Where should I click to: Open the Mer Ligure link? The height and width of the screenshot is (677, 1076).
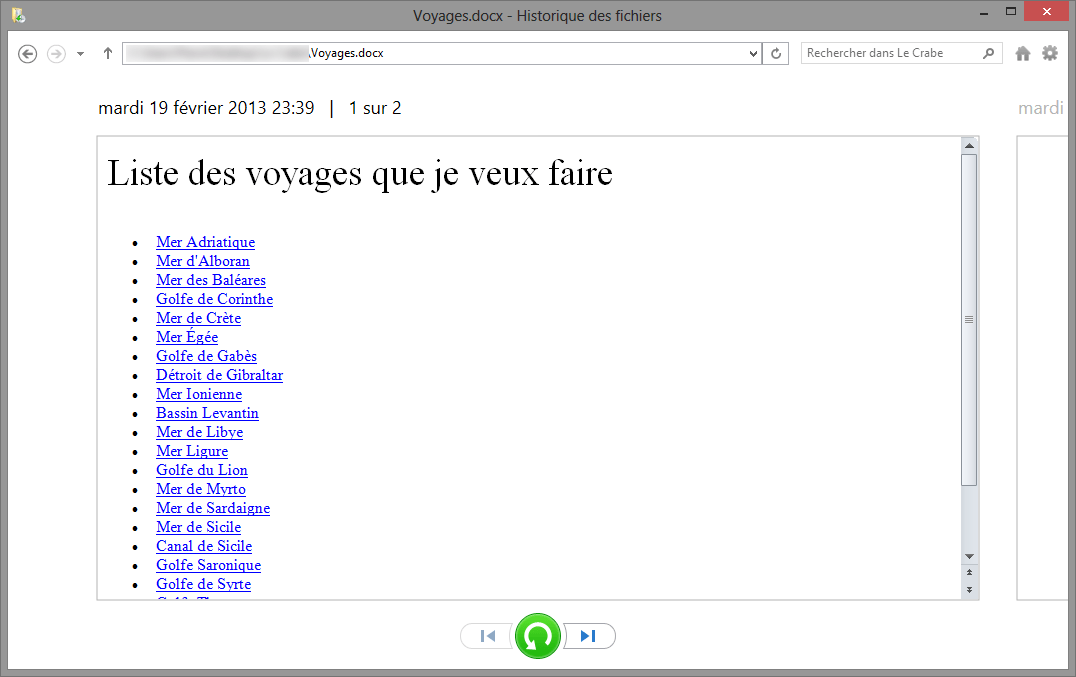point(191,451)
